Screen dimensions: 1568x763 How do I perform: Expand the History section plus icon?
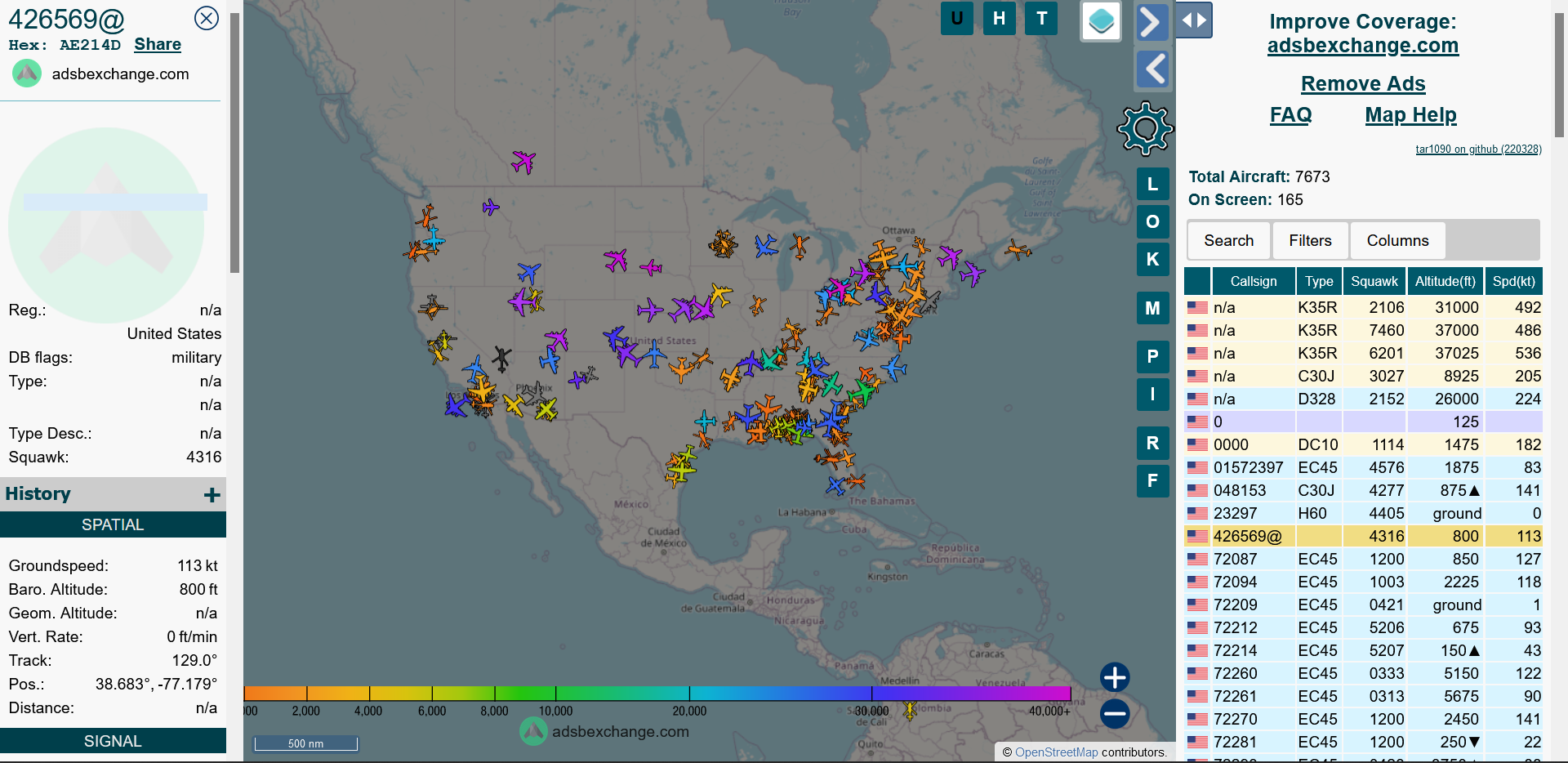[x=212, y=494]
